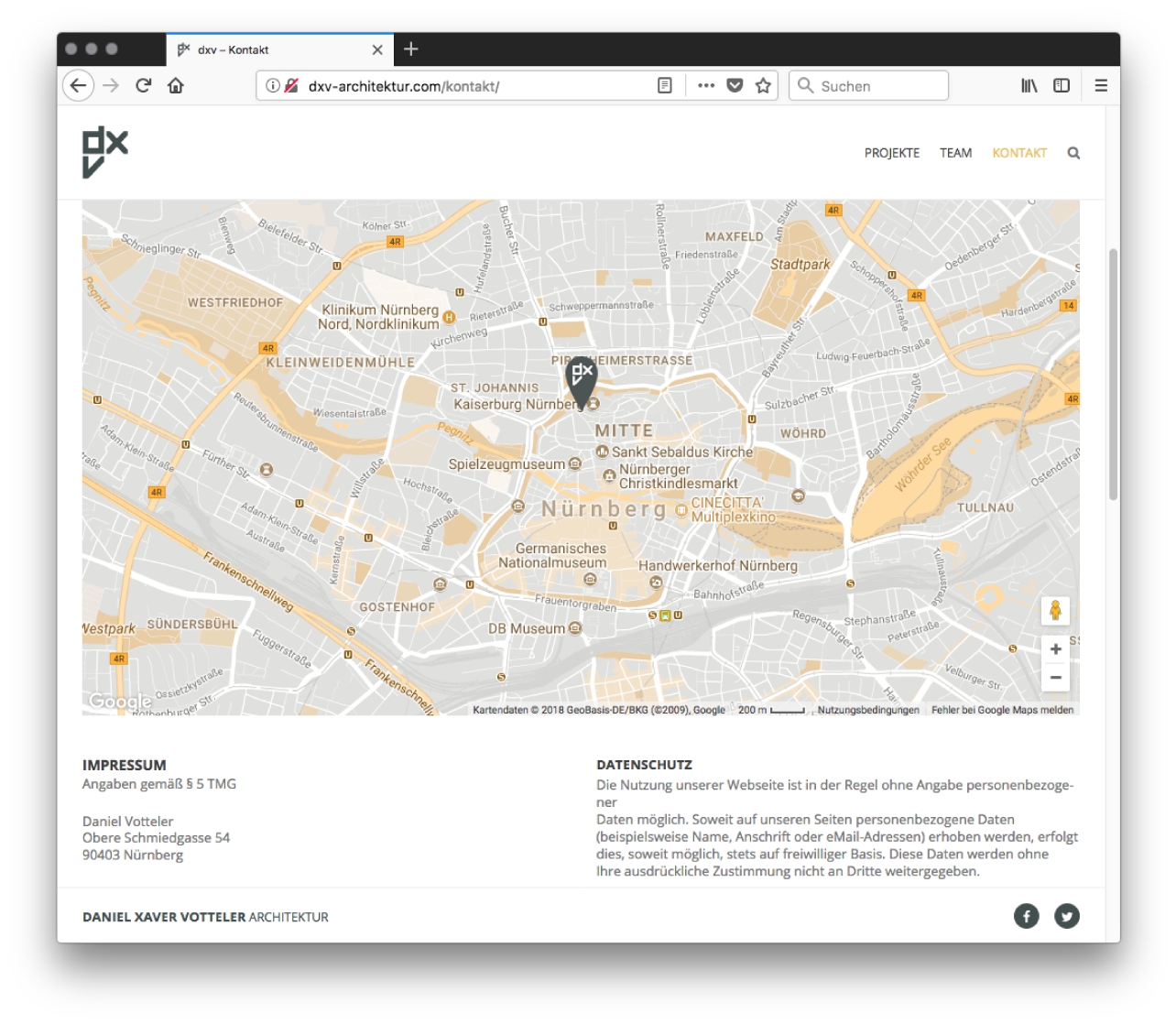
Task: Click Klinikum Nürnberg Nord hospital marker
Action: pos(449,317)
